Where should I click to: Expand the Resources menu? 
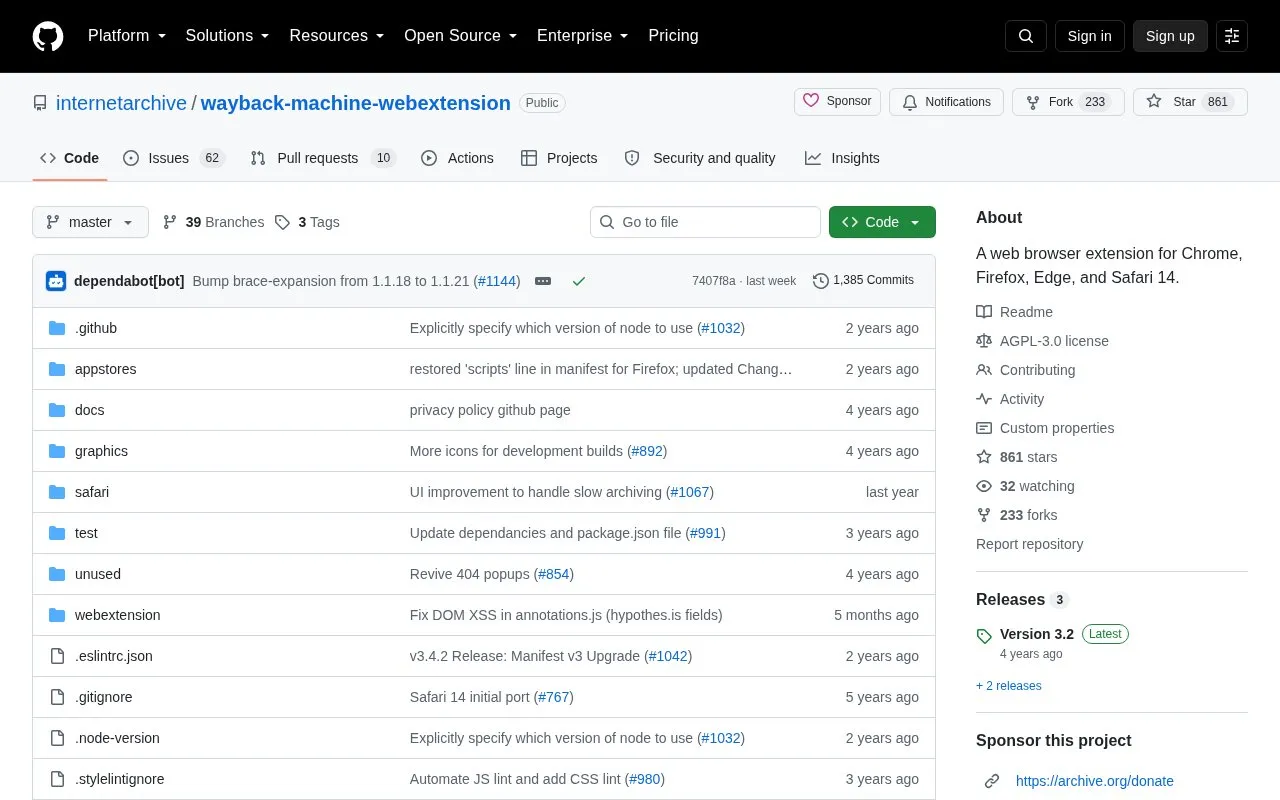click(x=337, y=36)
